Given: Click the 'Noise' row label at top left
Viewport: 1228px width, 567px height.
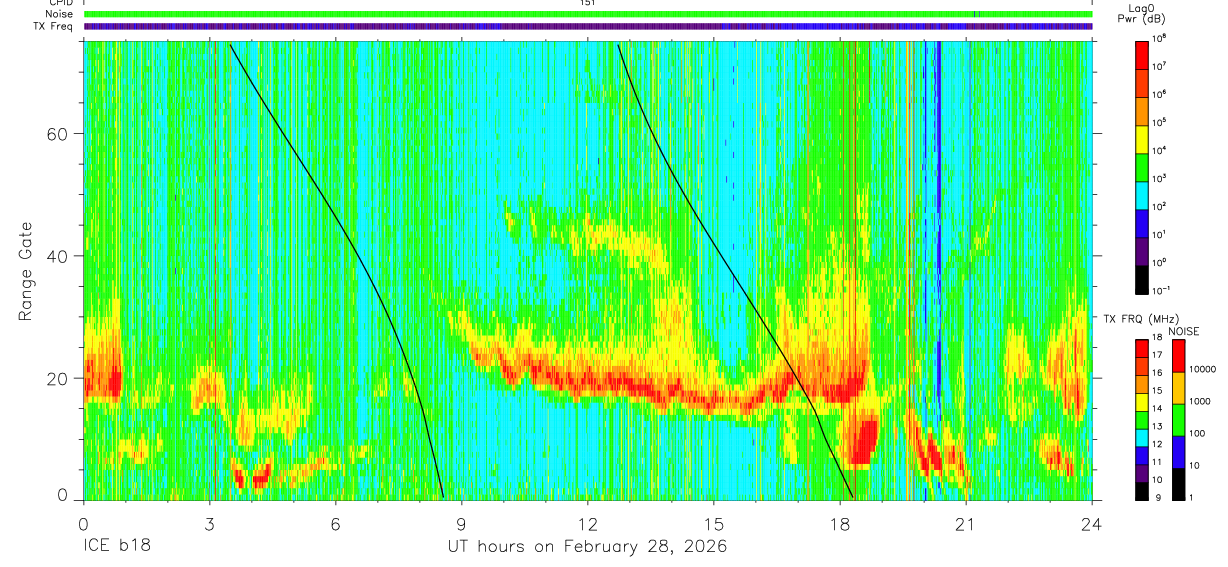Looking at the screenshot, I should click(x=60, y=15).
